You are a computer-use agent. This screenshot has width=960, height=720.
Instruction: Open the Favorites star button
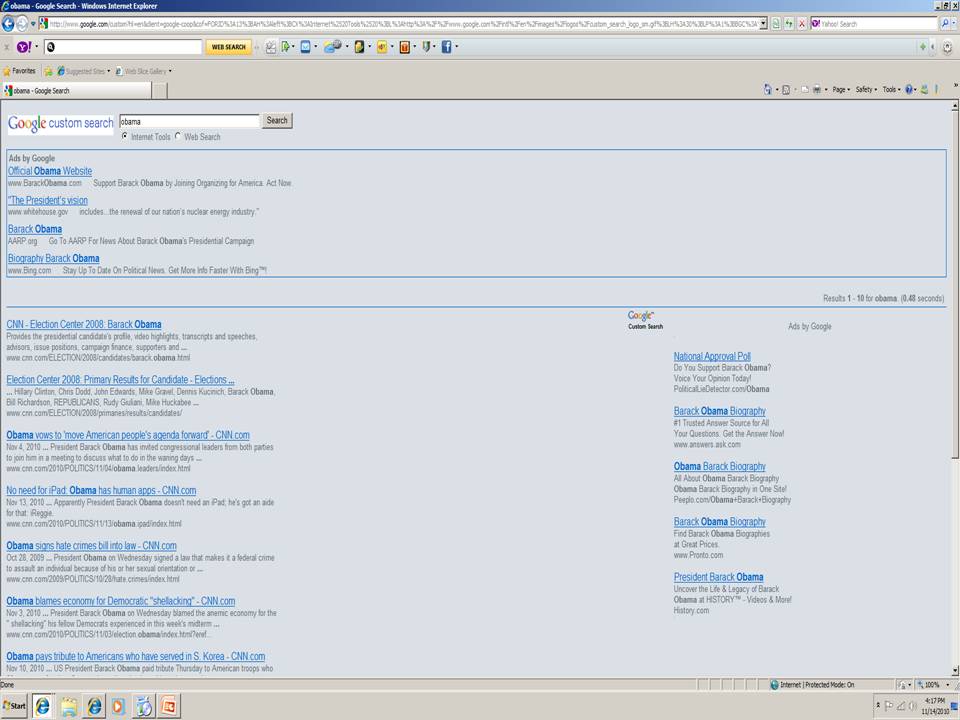(19, 71)
